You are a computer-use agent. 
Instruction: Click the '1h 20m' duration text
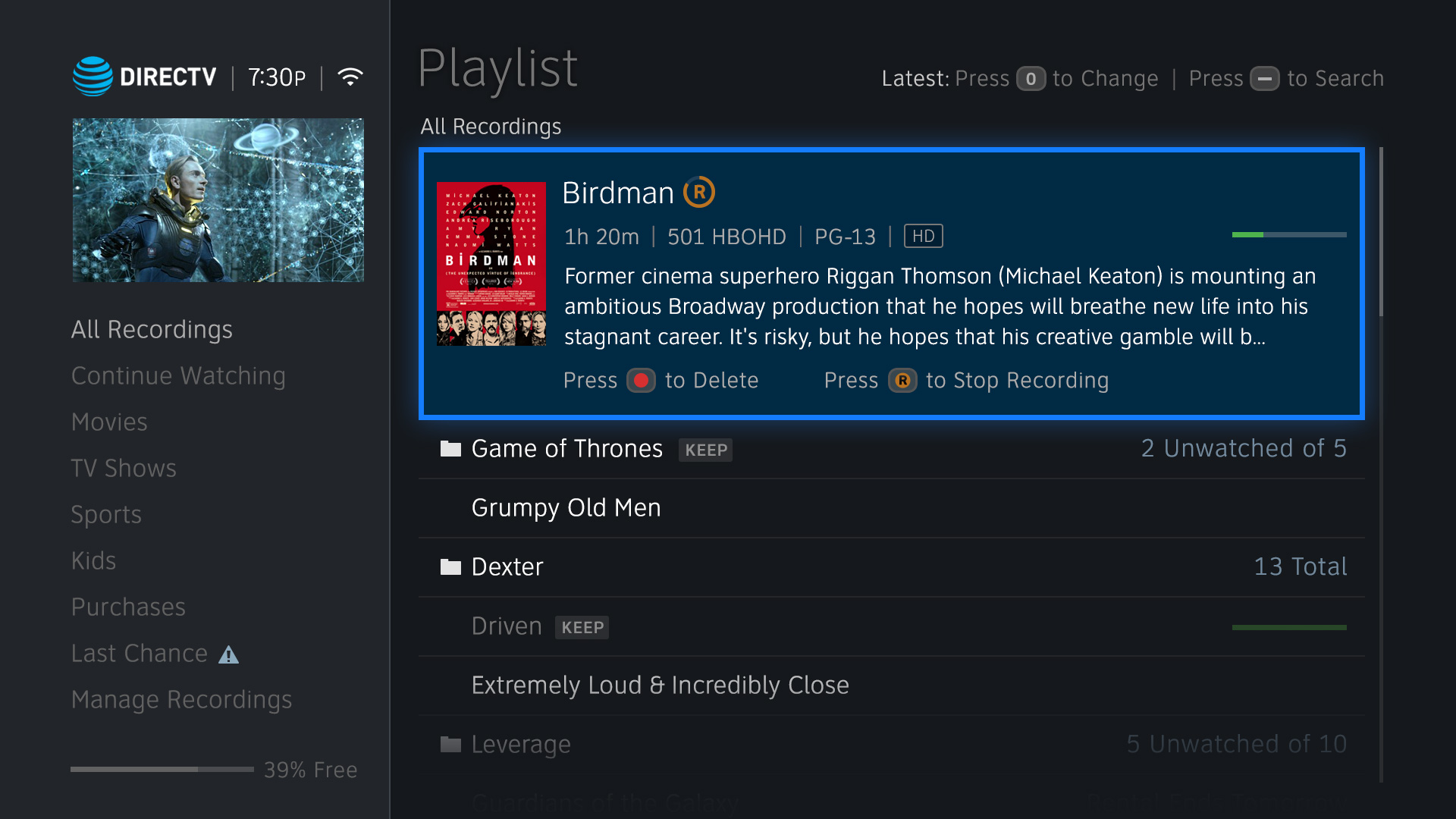click(601, 237)
